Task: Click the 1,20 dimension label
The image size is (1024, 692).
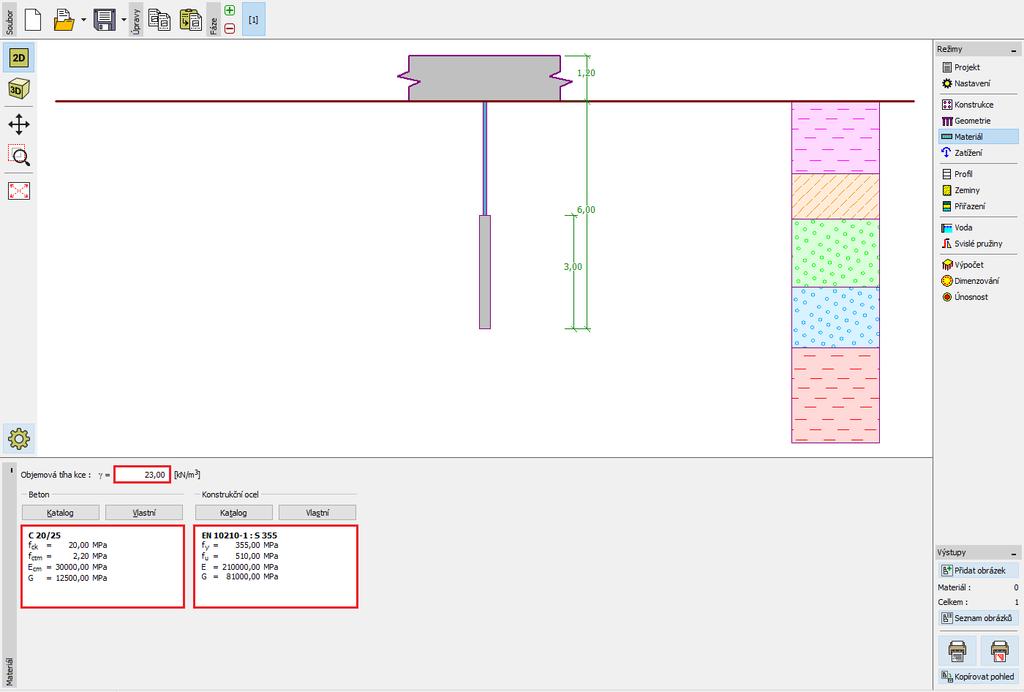Action: point(586,72)
